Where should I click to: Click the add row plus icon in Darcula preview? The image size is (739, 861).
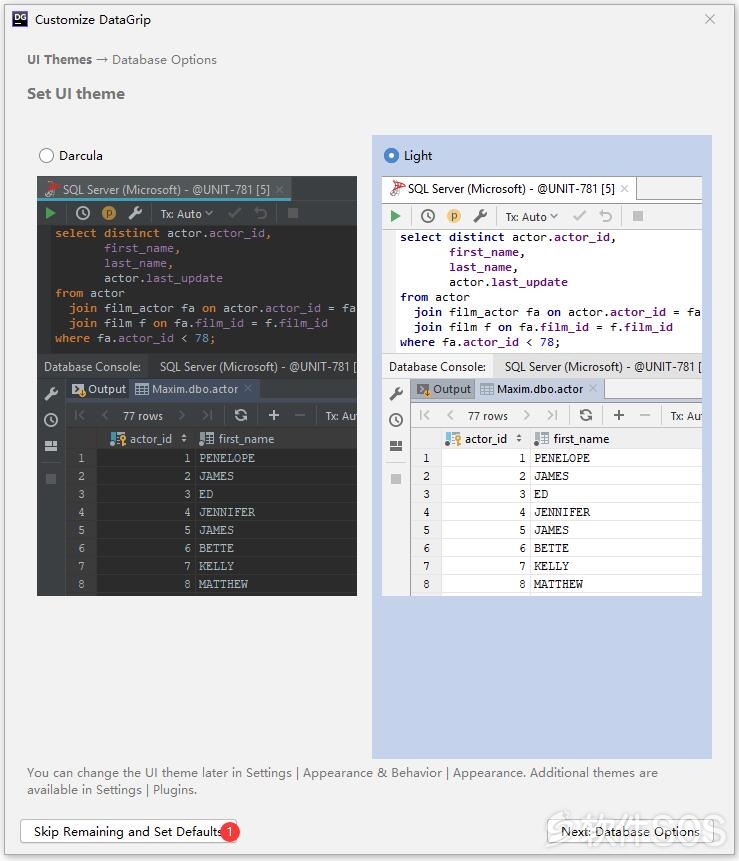(274, 415)
